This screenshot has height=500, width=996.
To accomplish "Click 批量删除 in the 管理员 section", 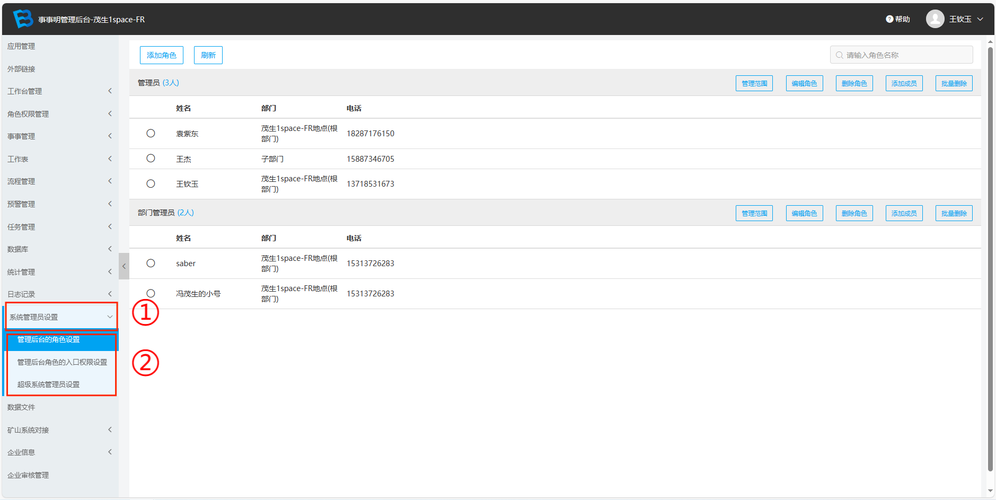I will click(953, 84).
